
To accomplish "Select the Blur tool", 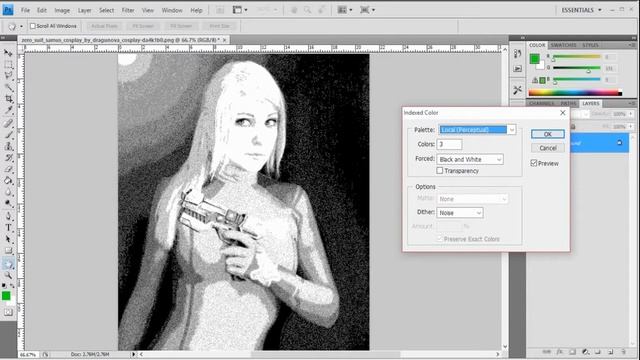I will pos(8,192).
